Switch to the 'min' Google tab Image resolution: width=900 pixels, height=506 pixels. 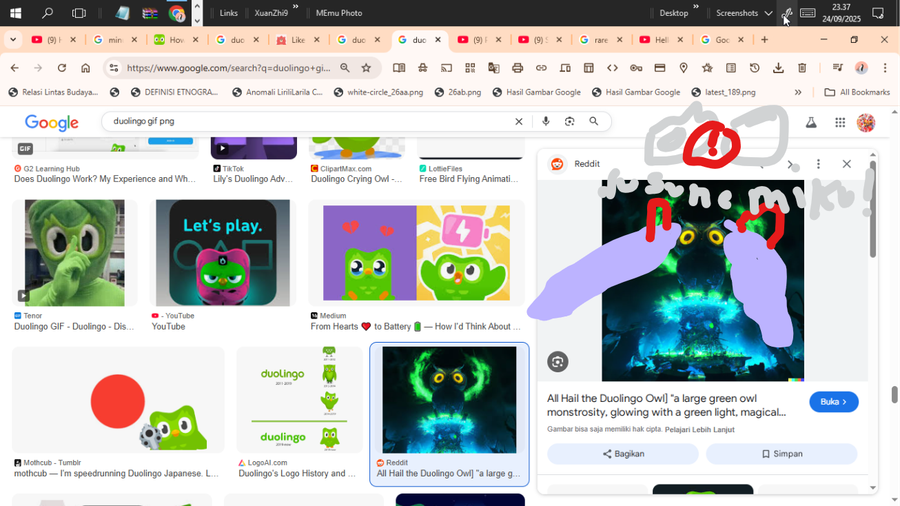pyautogui.click(x=115, y=40)
